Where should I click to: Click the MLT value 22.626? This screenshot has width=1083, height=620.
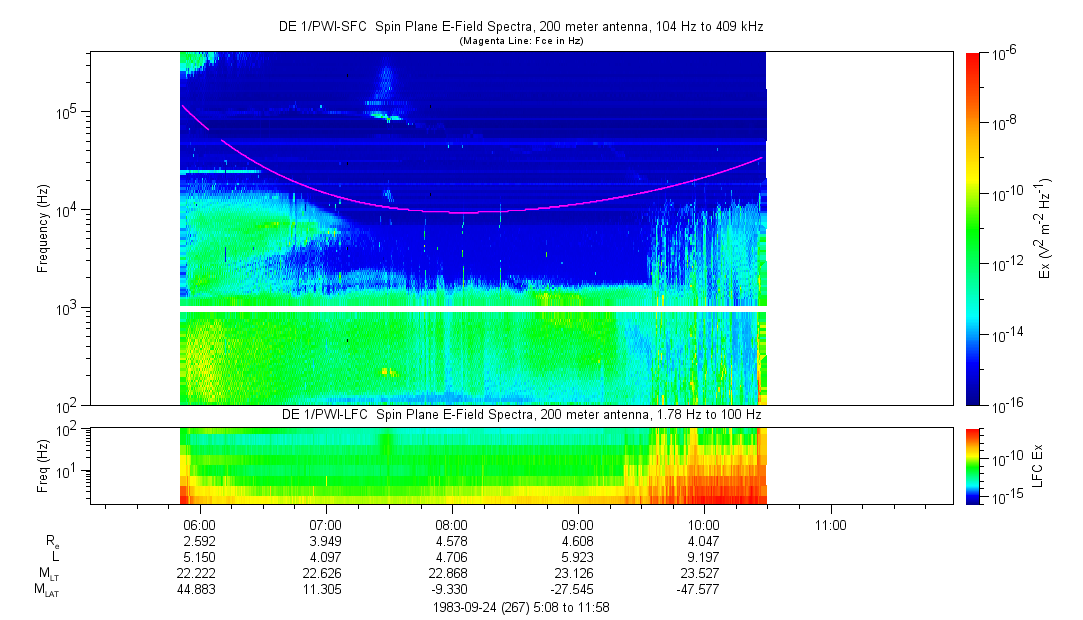pyautogui.click(x=323, y=574)
